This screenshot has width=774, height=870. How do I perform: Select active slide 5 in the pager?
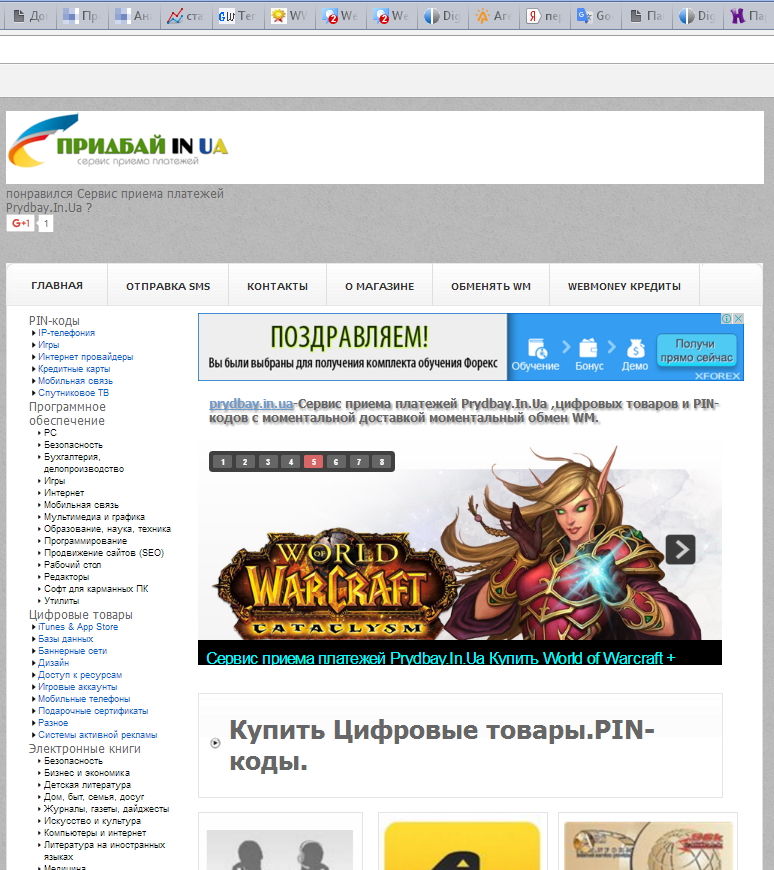click(x=313, y=462)
